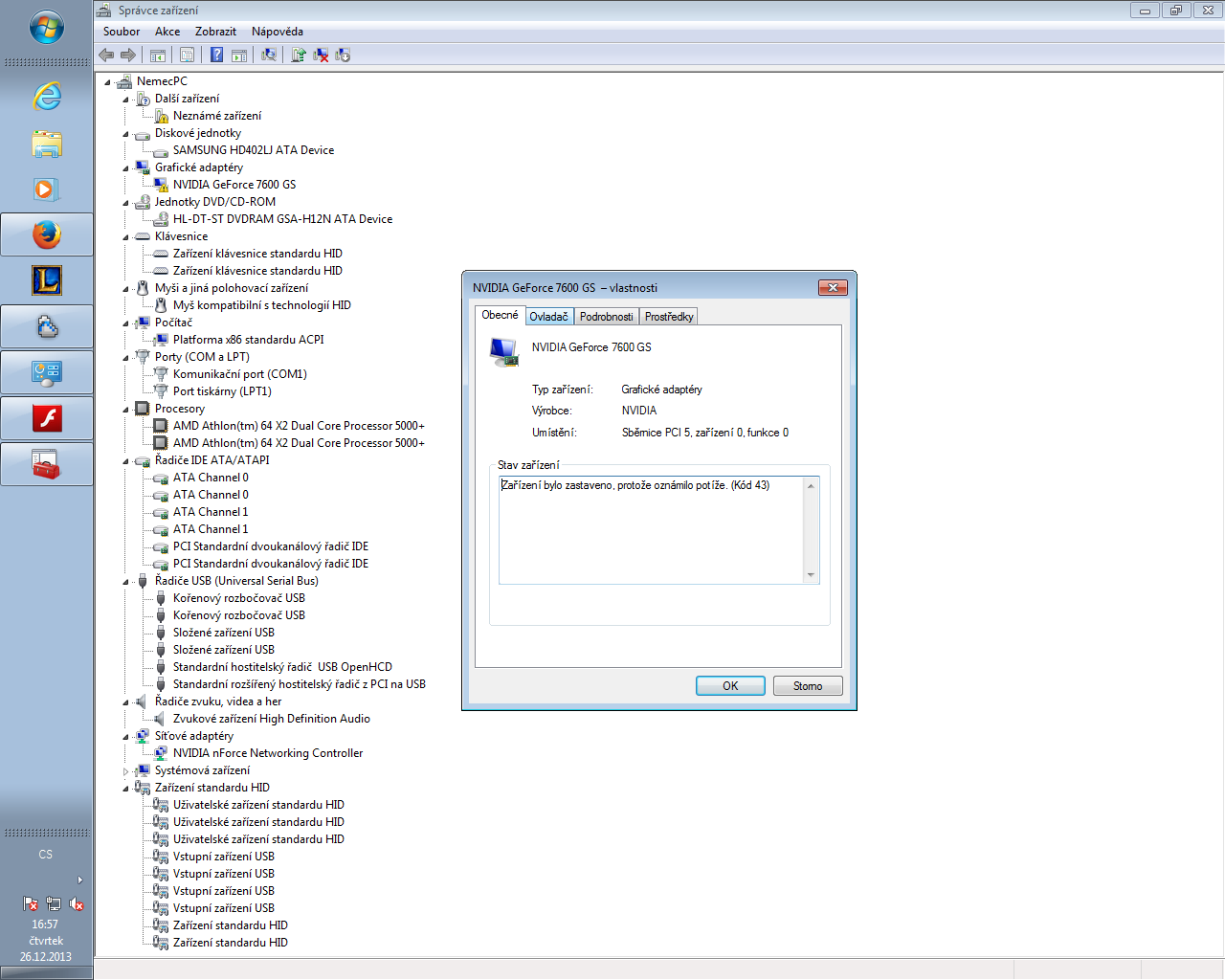Scan for hardware changes icon
This screenshot has width=1225, height=980.
click(x=269, y=56)
